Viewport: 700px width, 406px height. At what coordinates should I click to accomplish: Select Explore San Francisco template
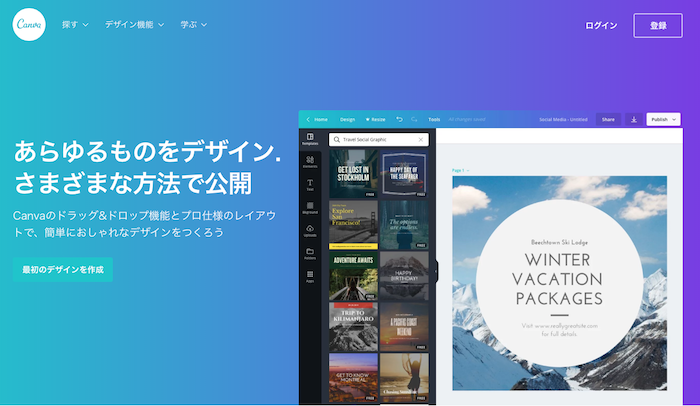coord(353,225)
